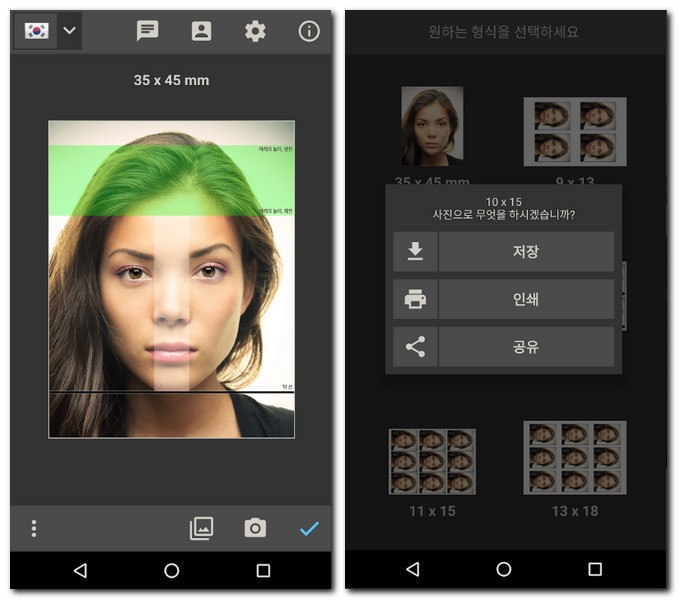The width and height of the screenshot is (679, 600).
Task: Confirm crop with the blue checkmark
Action: (309, 528)
